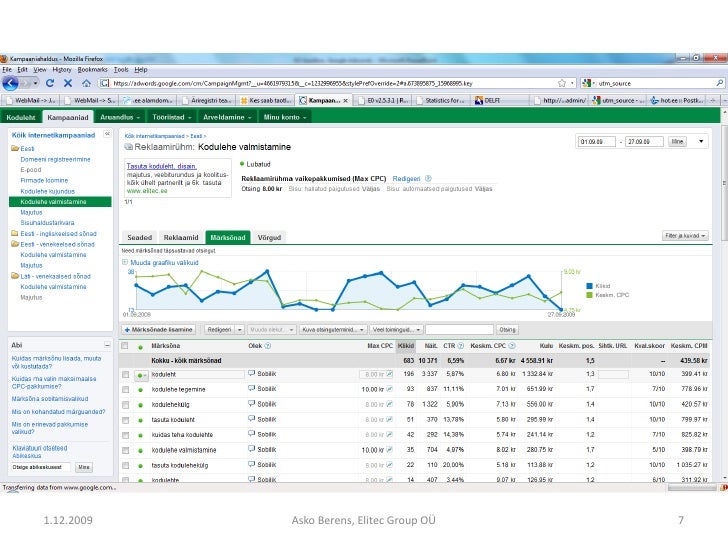Check the box beside kodulehe tegemine
This screenshot has width=728, height=546.
(x=126, y=388)
